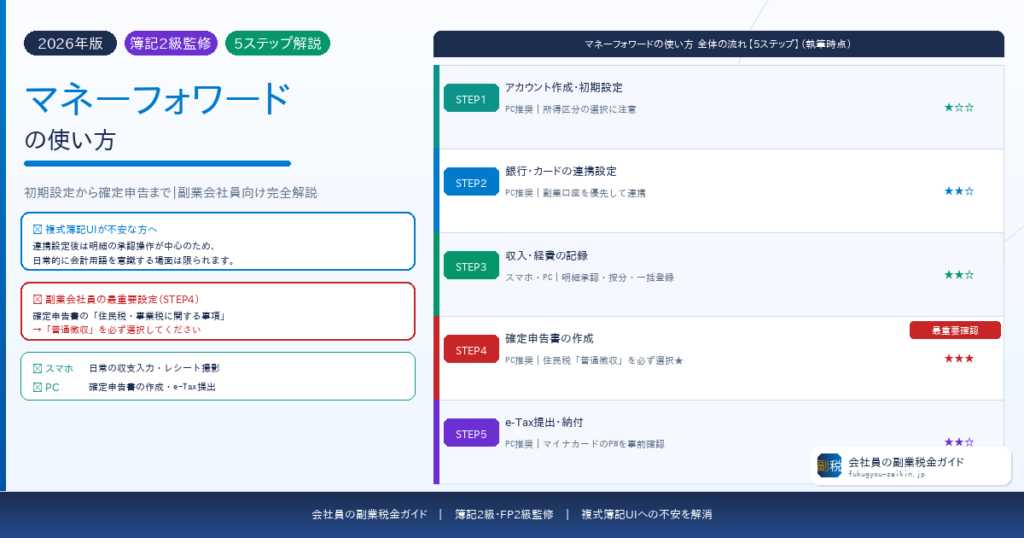Click the STEP2 badge
The width and height of the screenshot is (1024, 538).
[471, 183]
